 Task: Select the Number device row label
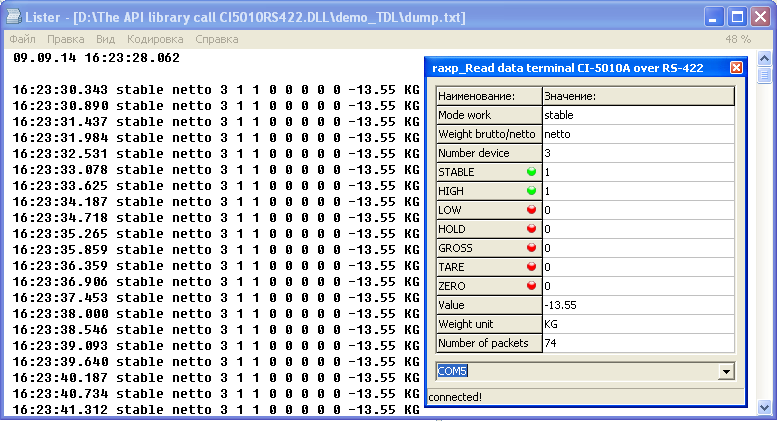[489, 153]
